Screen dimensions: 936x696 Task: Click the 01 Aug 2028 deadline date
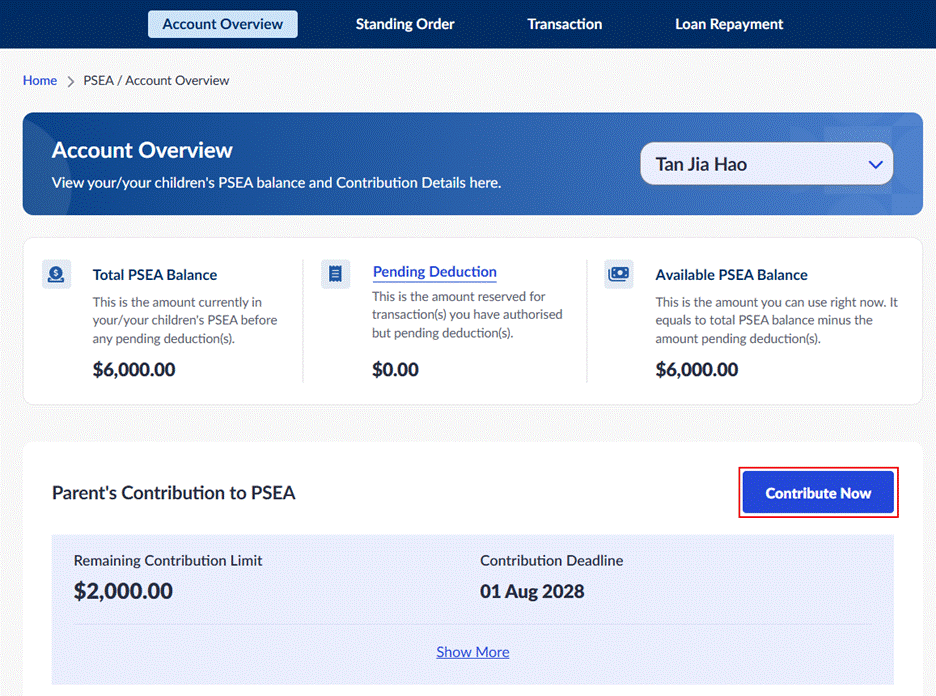(x=532, y=592)
